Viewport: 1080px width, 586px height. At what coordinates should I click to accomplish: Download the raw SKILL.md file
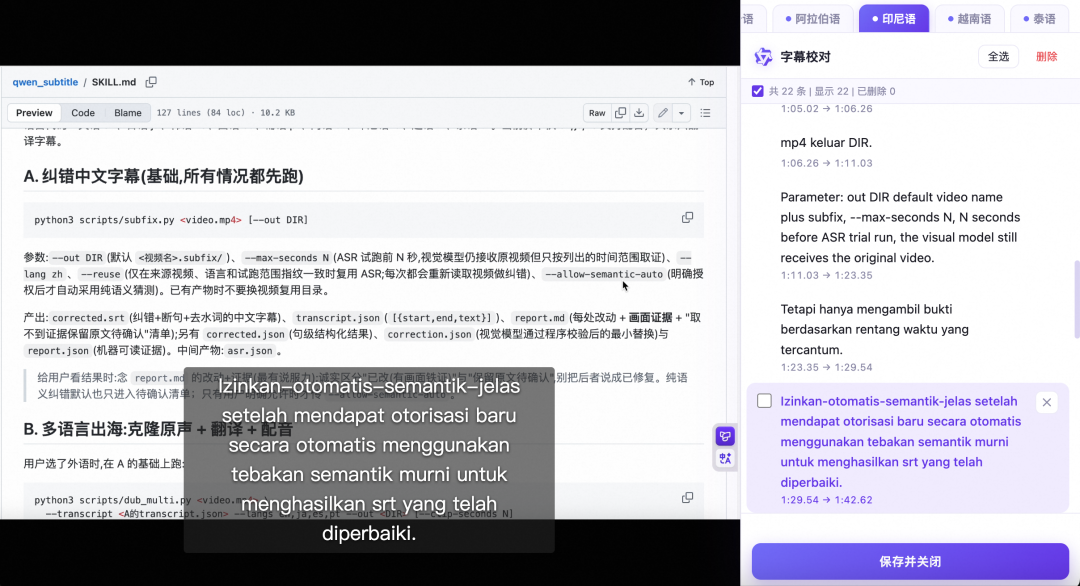[639, 113]
